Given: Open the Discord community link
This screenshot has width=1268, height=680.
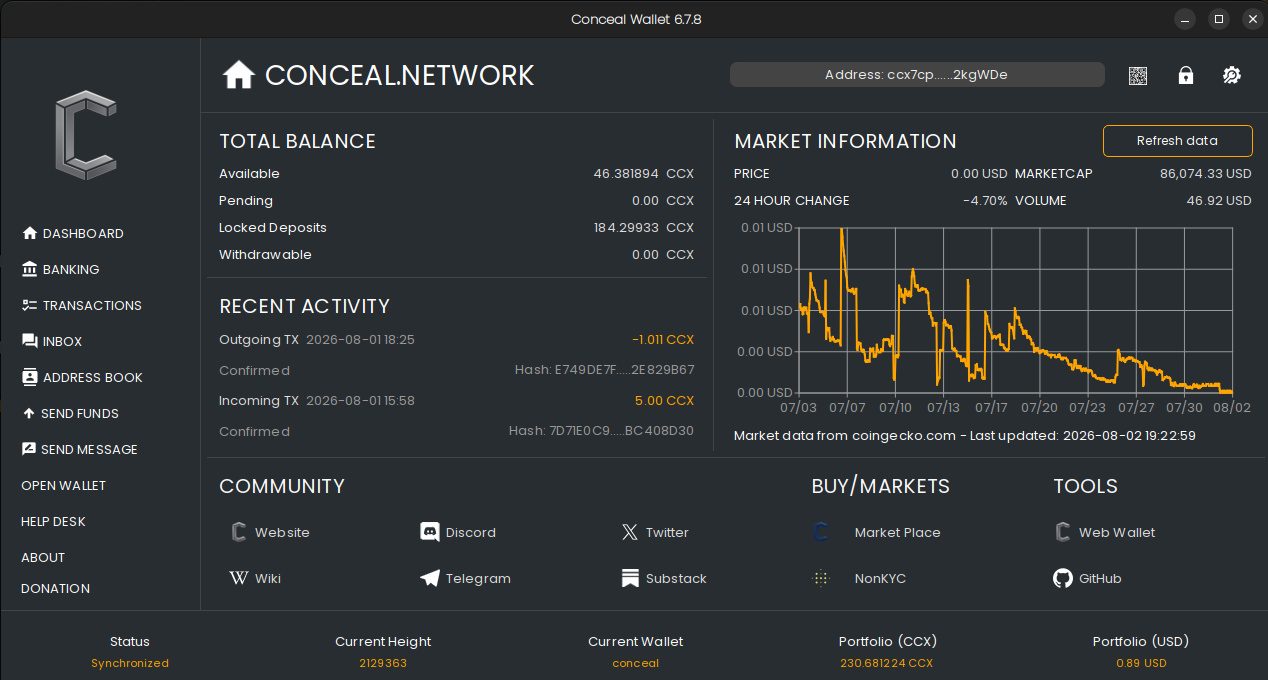Looking at the screenshot, I should [x=471, y=532].
